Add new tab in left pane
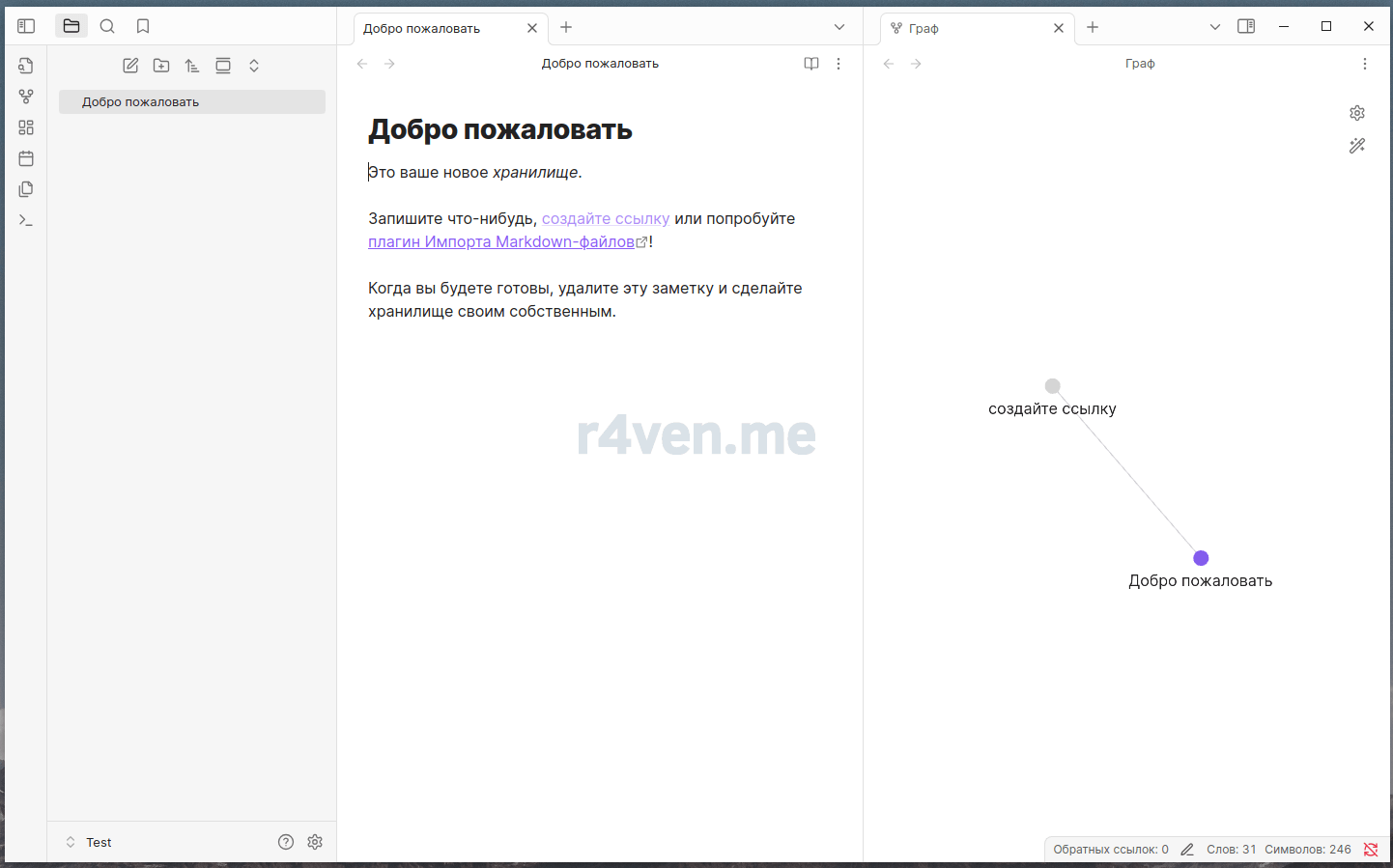This screenshot has height=868, width=1393. click(566, 27)
